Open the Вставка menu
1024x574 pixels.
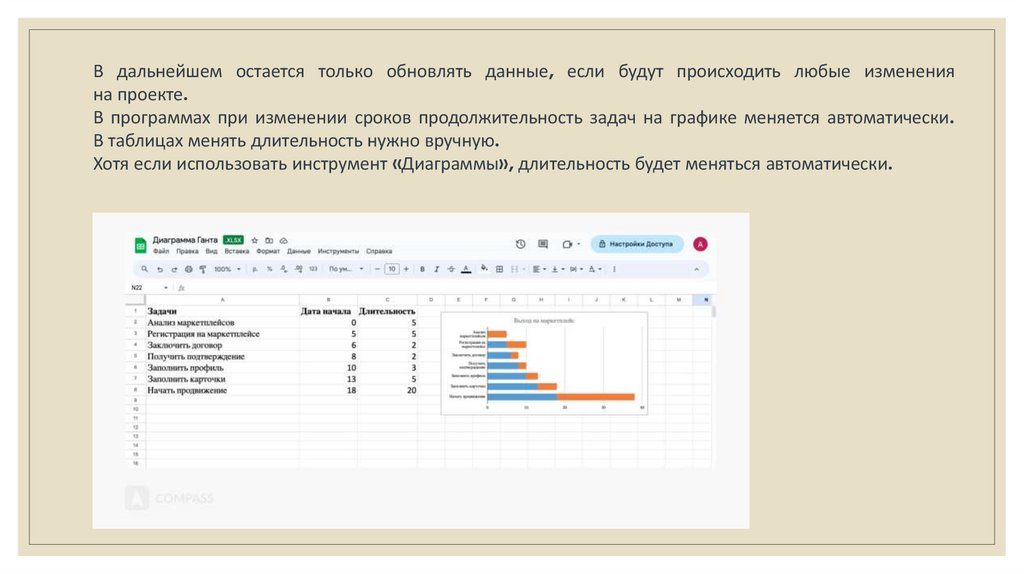click(237, 252)
